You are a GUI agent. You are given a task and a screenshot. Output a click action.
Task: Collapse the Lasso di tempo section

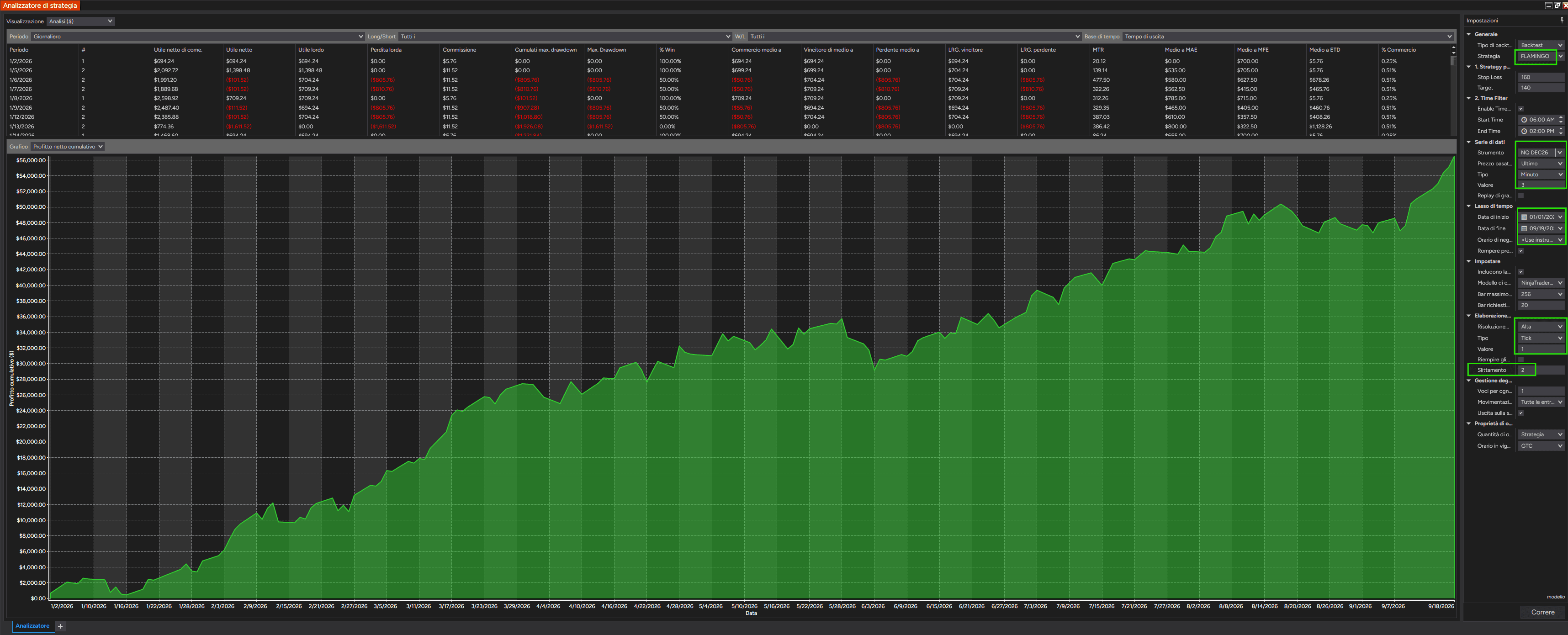[1469, 206]
